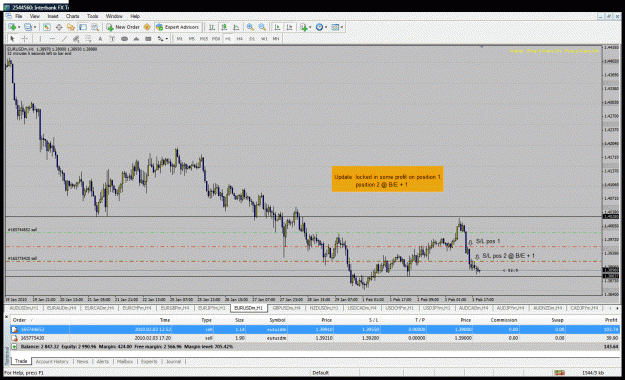The height and width of the screenshot is (380, 625).
Task: Select the Cursor arrow tool
Action: (x=12, y=39)
